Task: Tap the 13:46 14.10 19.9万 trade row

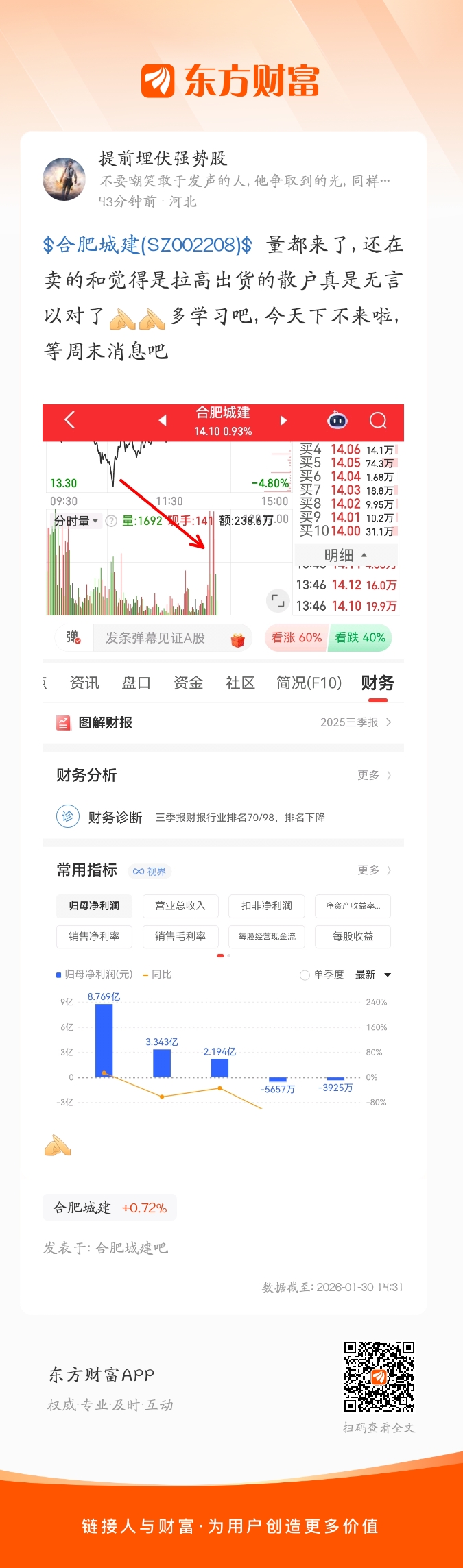Action: coord(347,607)
